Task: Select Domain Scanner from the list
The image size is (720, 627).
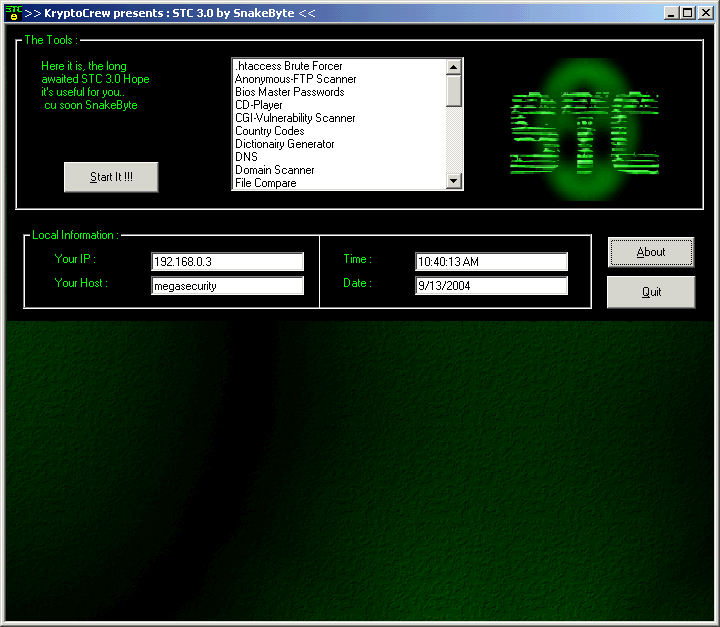Action: tap(274, 170)
